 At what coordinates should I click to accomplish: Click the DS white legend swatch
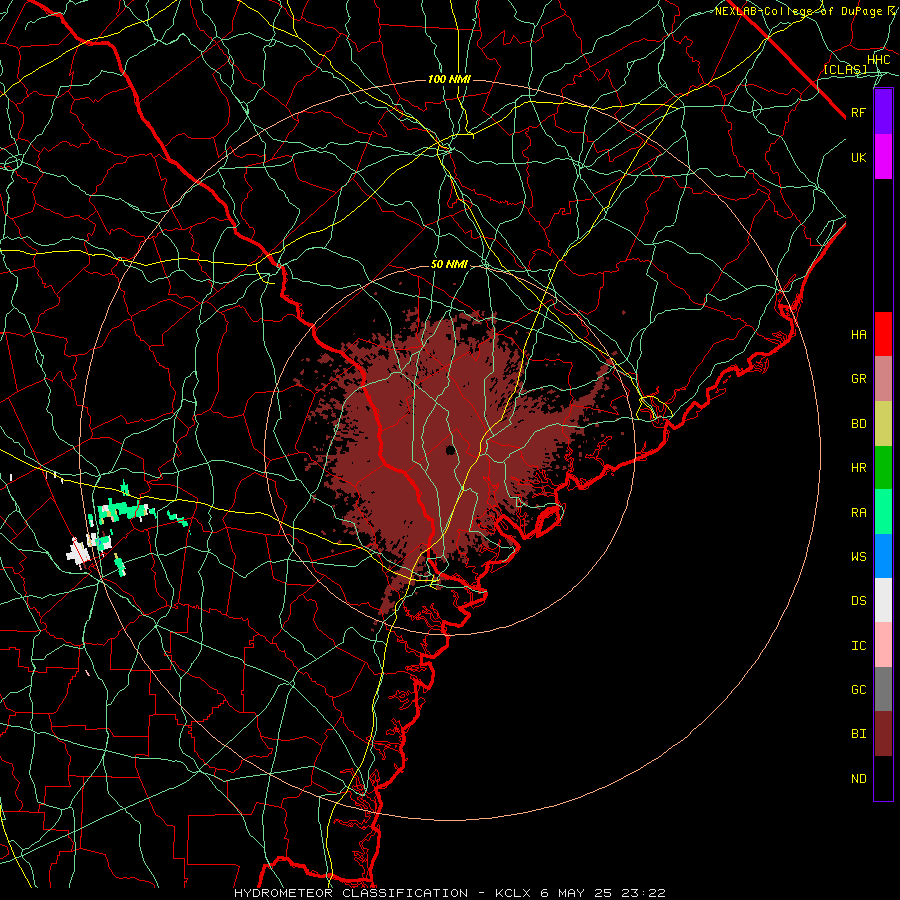click(x=883, y=600)
